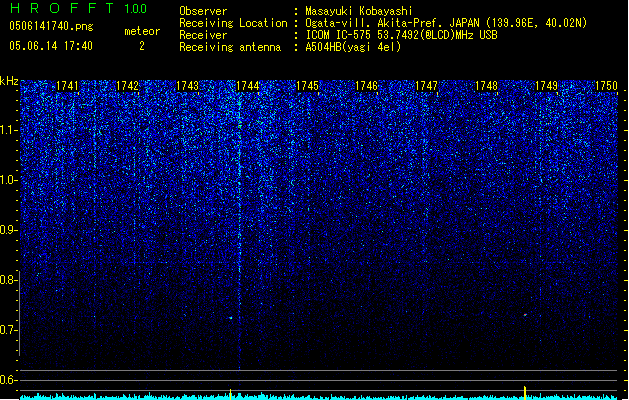The height and width of the screenshot is (400, 629).
Task: Click the 1746 time axis marker
Action: (x=367, y=86)
